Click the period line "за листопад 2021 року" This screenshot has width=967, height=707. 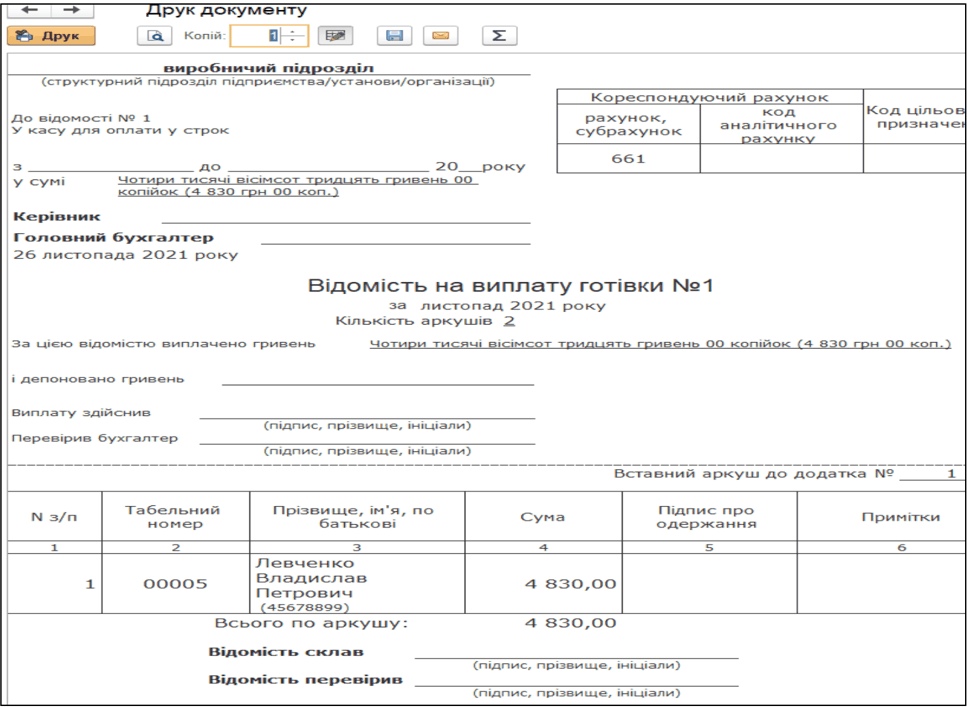coord(497,305)
